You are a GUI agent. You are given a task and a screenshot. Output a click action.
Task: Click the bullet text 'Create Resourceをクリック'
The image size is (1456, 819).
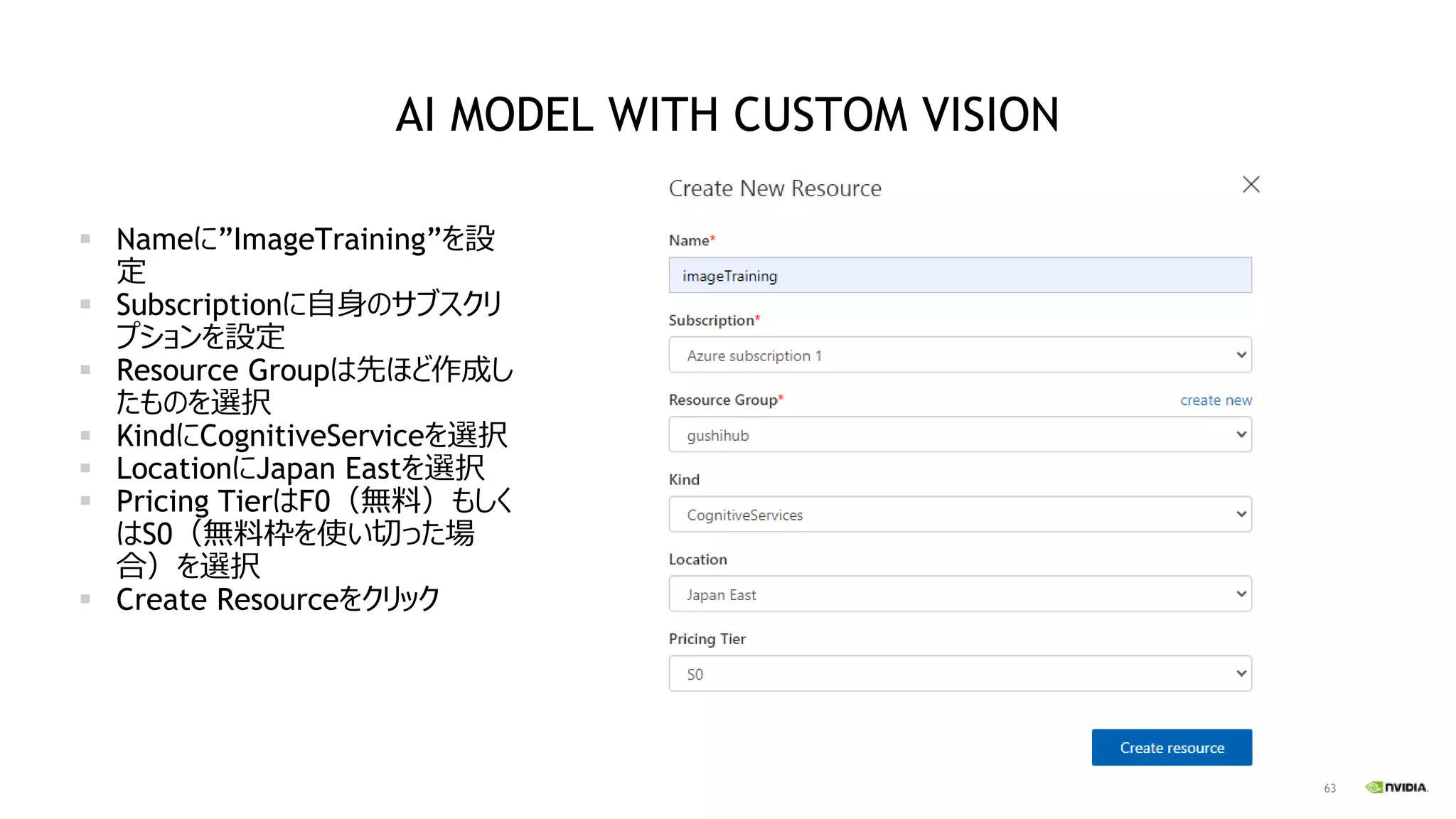(x=278, y=599)
